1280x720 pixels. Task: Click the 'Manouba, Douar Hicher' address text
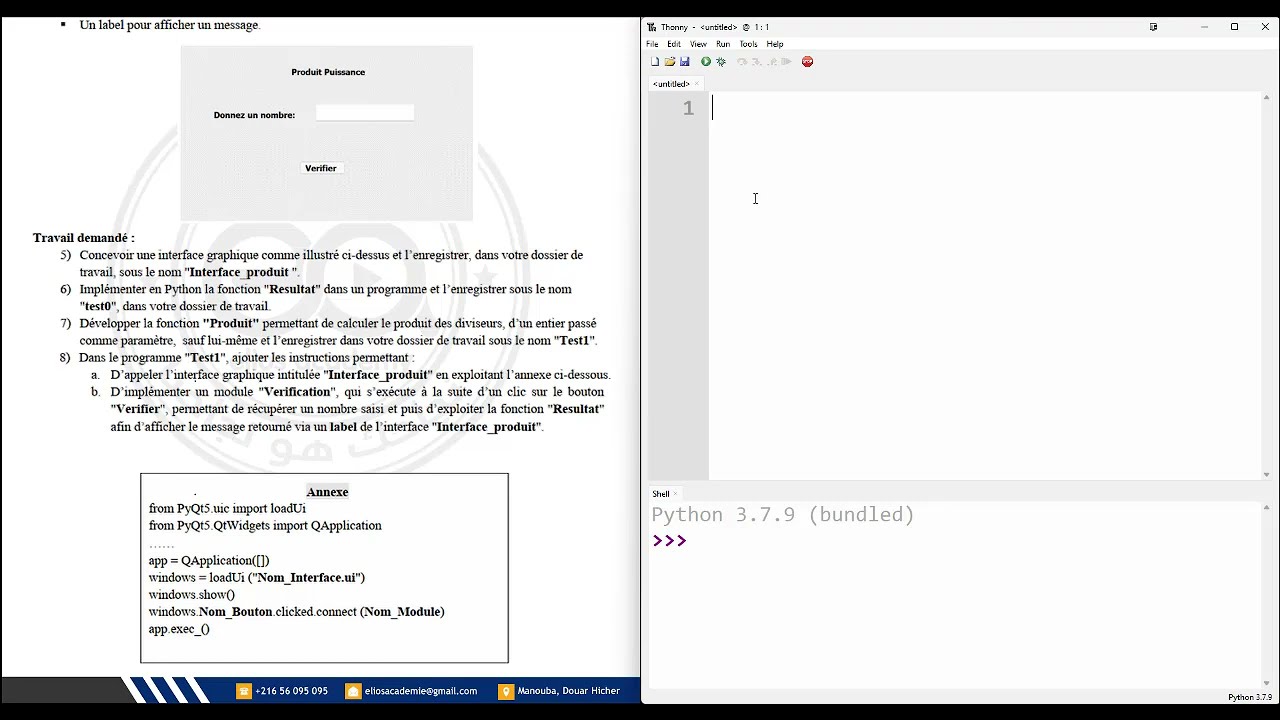[x=569, y=691]
